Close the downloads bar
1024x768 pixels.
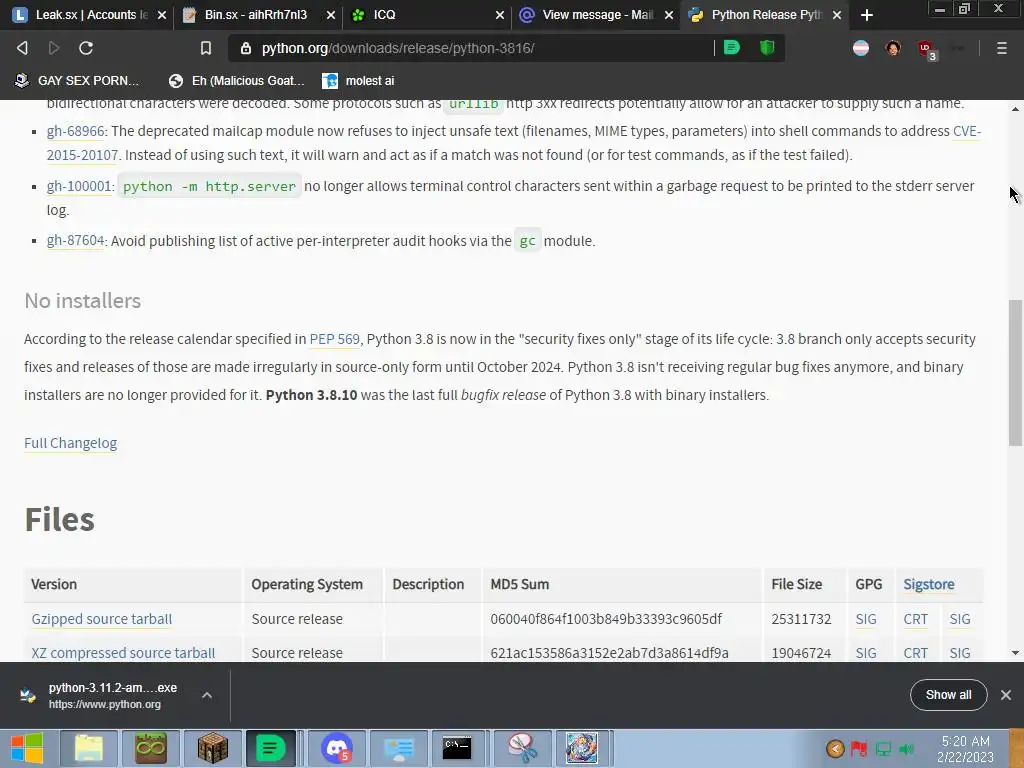(x=1006, y=695)
